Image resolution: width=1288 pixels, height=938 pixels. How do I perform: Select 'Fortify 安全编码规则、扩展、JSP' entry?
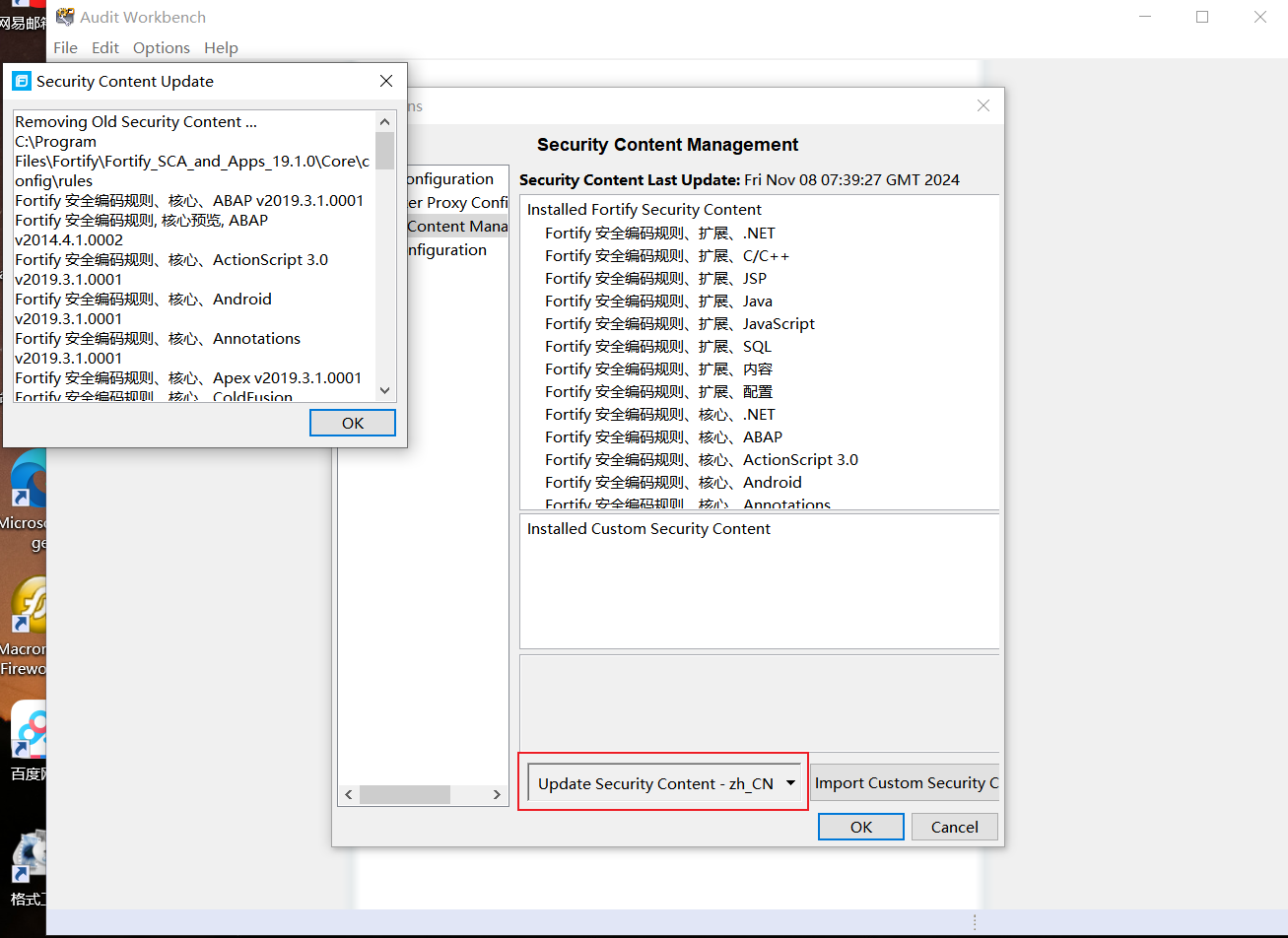[655, 279]
